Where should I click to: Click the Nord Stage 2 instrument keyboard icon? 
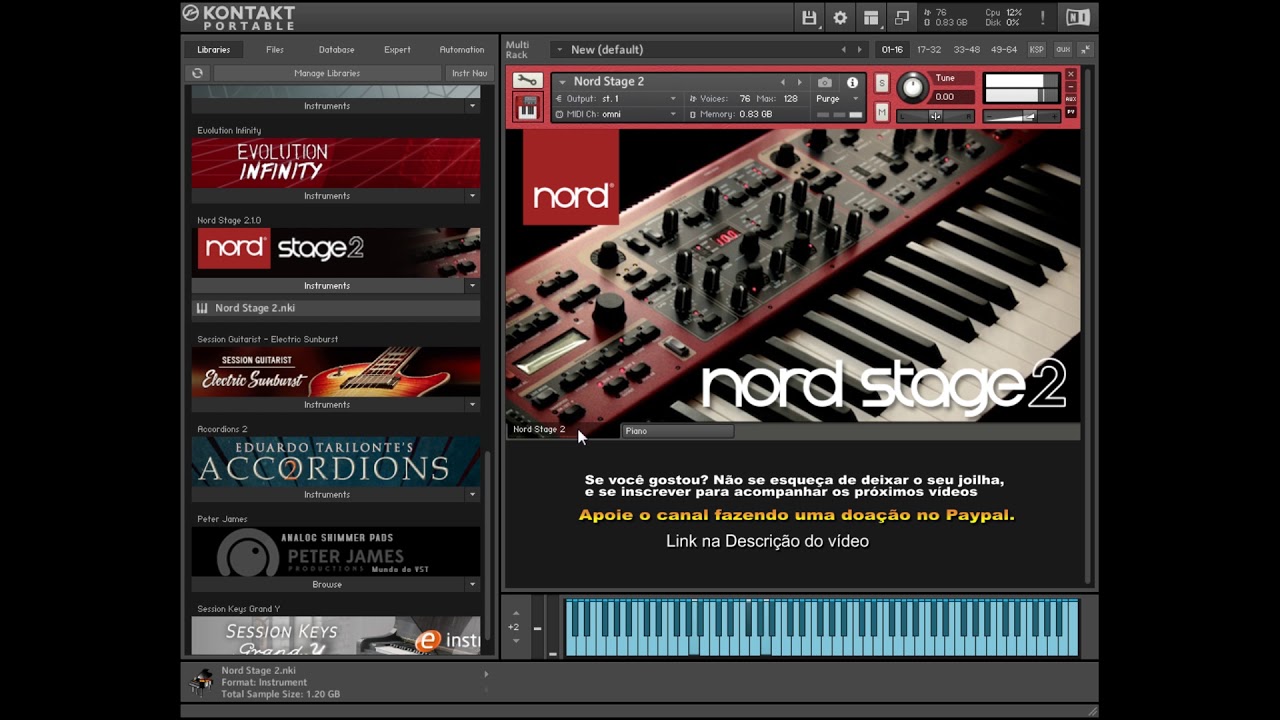(527, 108)
